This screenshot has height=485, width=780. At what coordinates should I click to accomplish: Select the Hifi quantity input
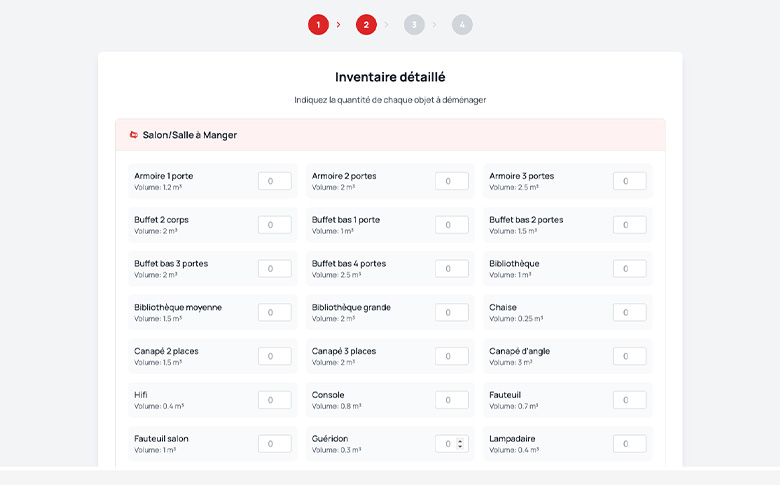click(274, 400)
